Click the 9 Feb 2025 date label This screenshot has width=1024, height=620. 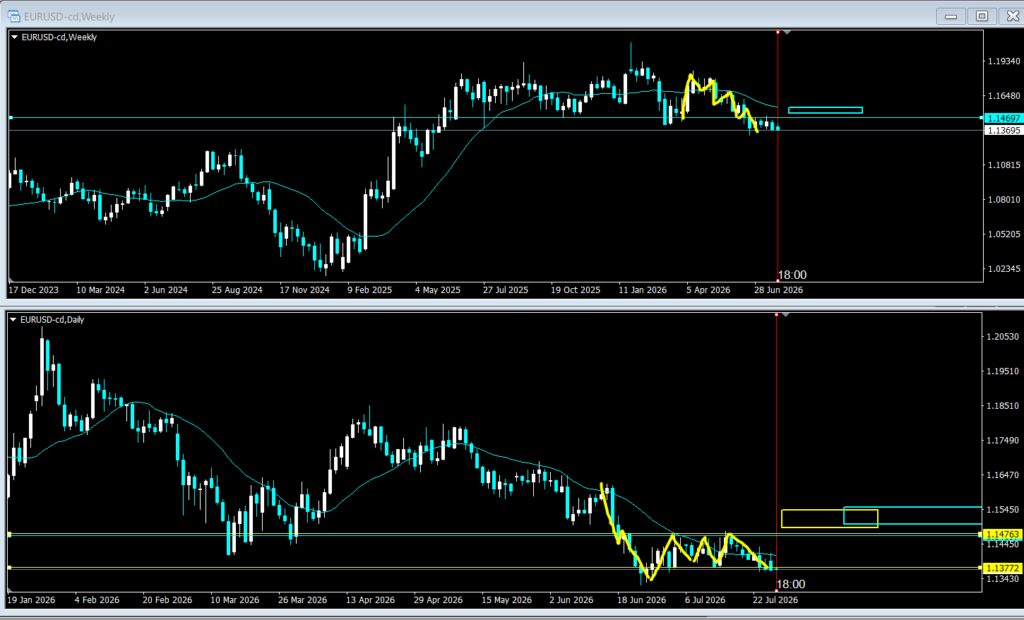pos(370,290)
